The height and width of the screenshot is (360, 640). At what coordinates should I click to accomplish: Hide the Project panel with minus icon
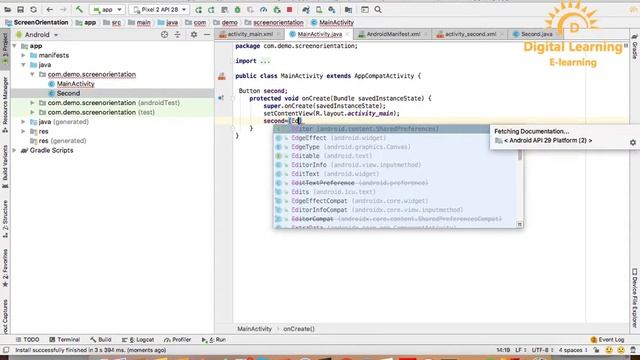(x=207, y=35)
